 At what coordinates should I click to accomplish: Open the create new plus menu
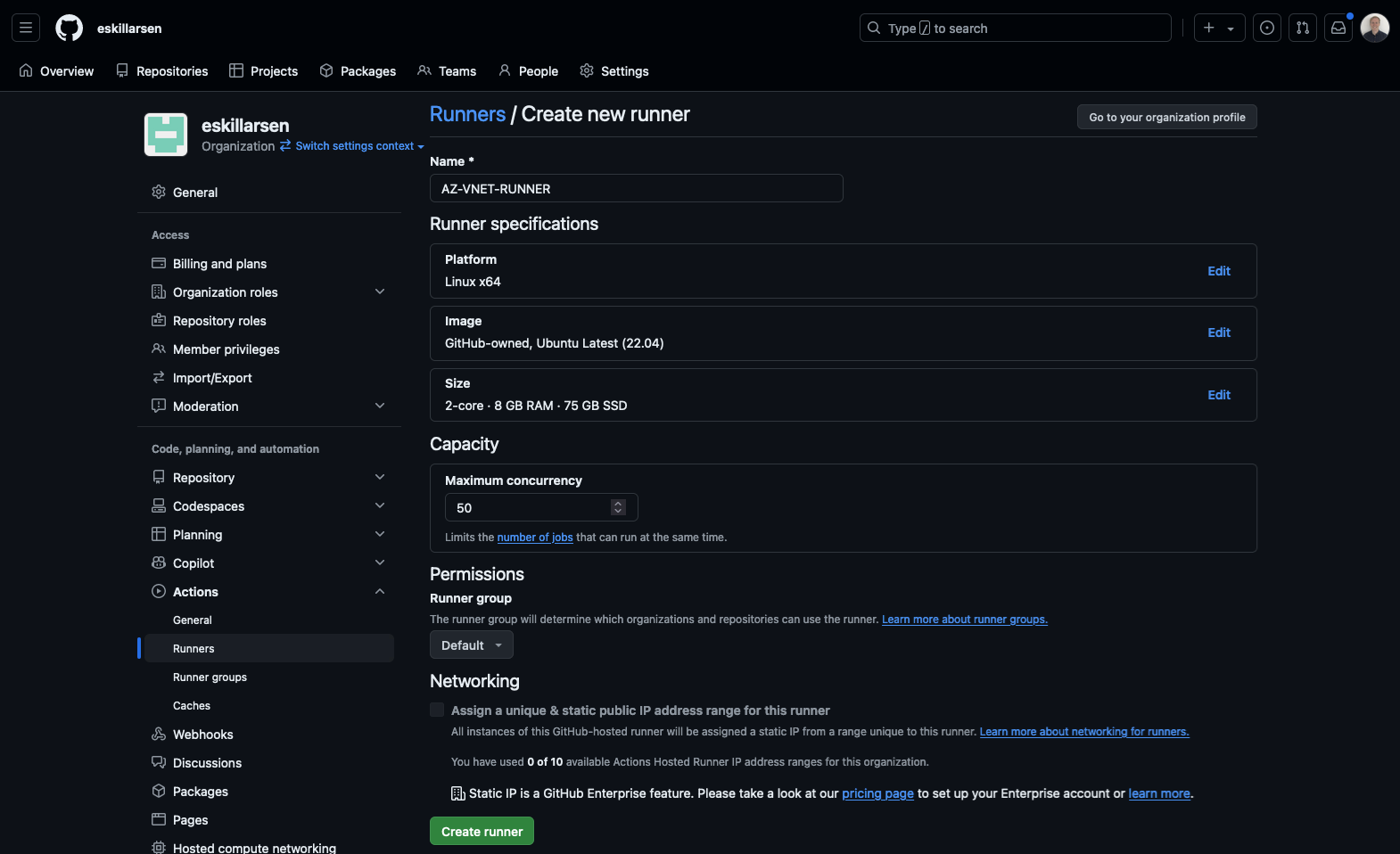[x=1219, y=28]
